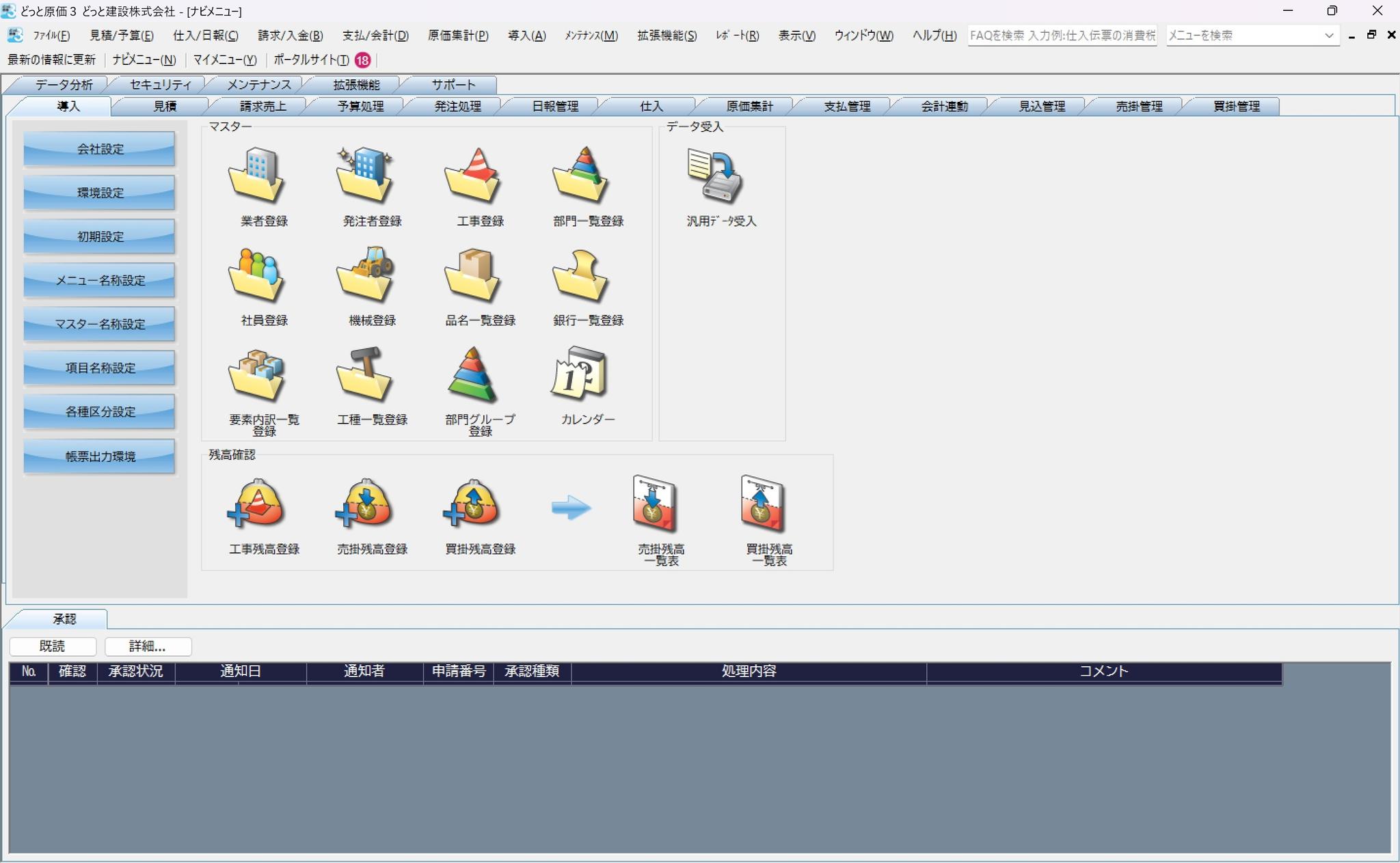Screen dimensions: 1400x863
Task: Open the 業者登録 master icon
Action: coord(257,176)
